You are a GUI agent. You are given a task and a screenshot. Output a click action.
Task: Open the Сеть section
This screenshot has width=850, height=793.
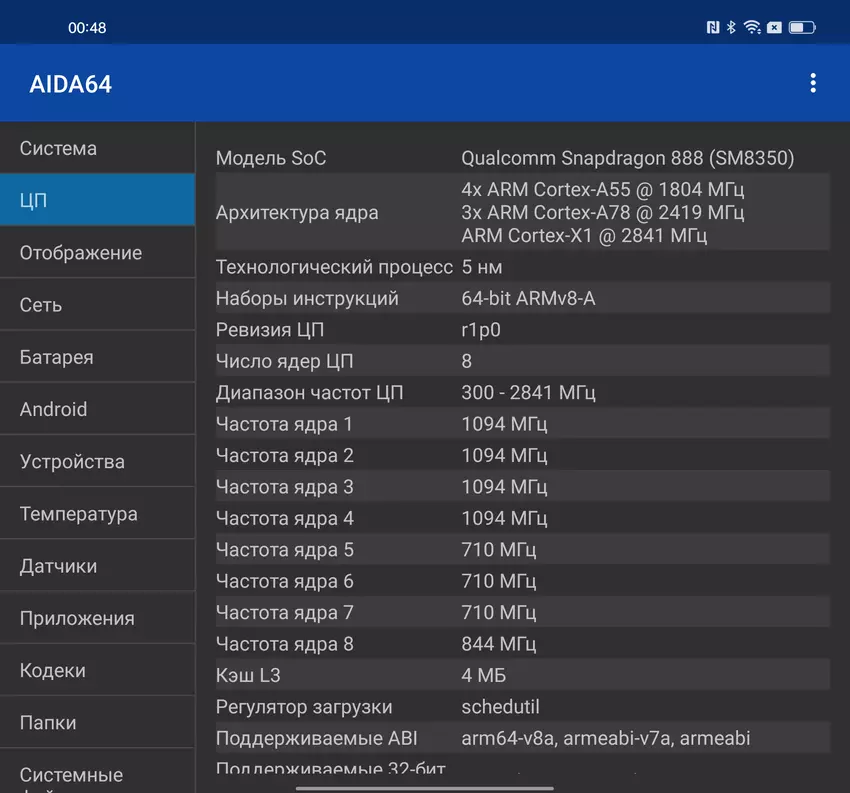pyautogui.click(x=97, y=305)
